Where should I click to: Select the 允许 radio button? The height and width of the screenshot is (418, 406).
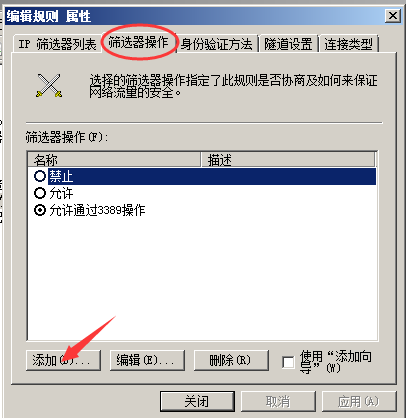click(x=40, y=193)
